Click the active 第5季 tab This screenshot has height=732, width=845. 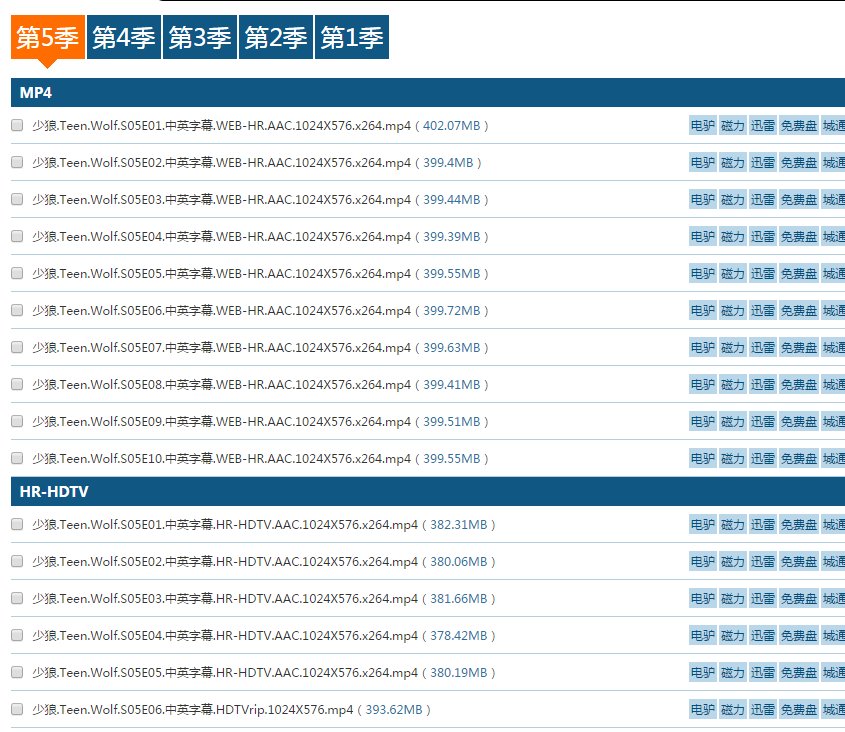[47, 38]
